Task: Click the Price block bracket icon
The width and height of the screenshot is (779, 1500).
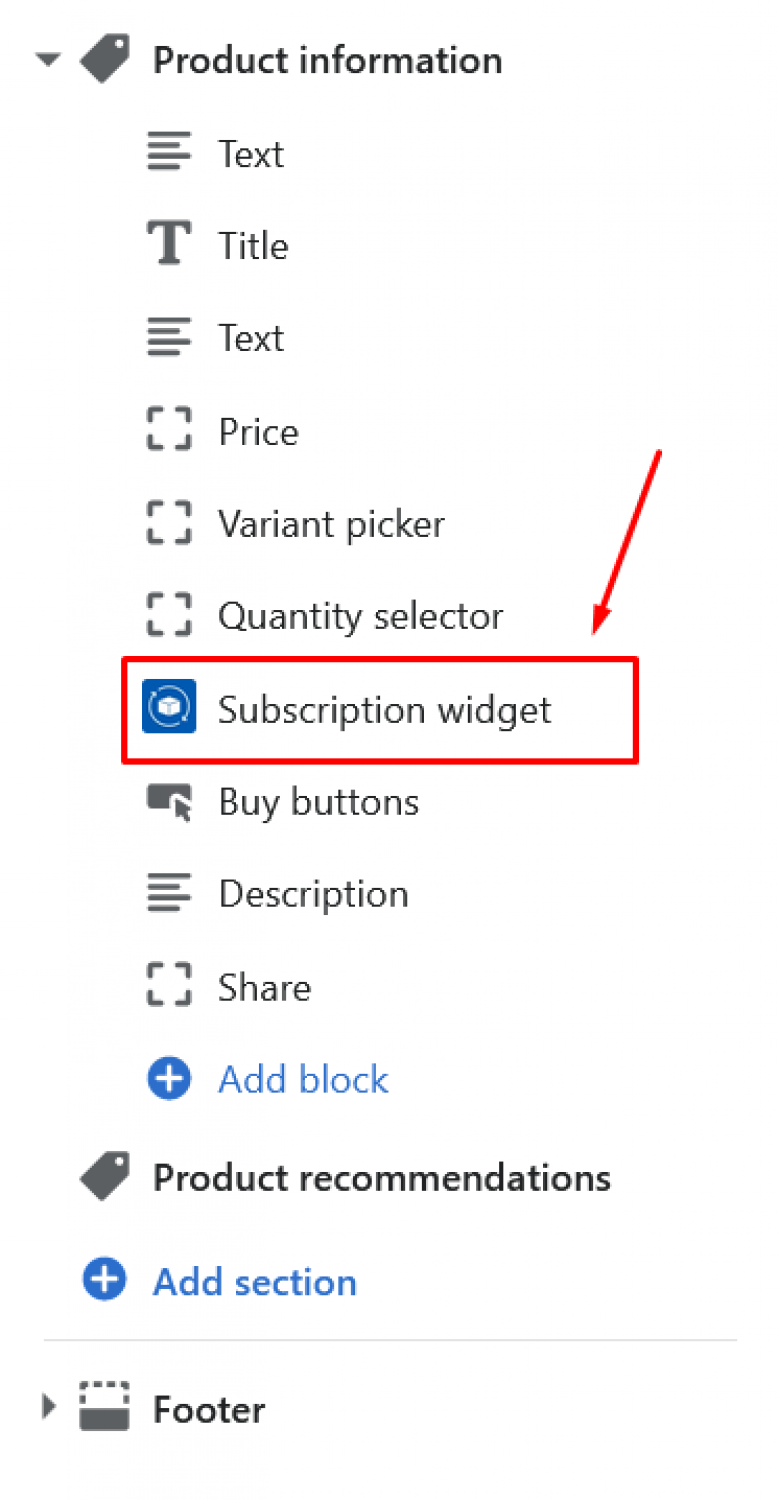Action: click(x=169, y=431)
